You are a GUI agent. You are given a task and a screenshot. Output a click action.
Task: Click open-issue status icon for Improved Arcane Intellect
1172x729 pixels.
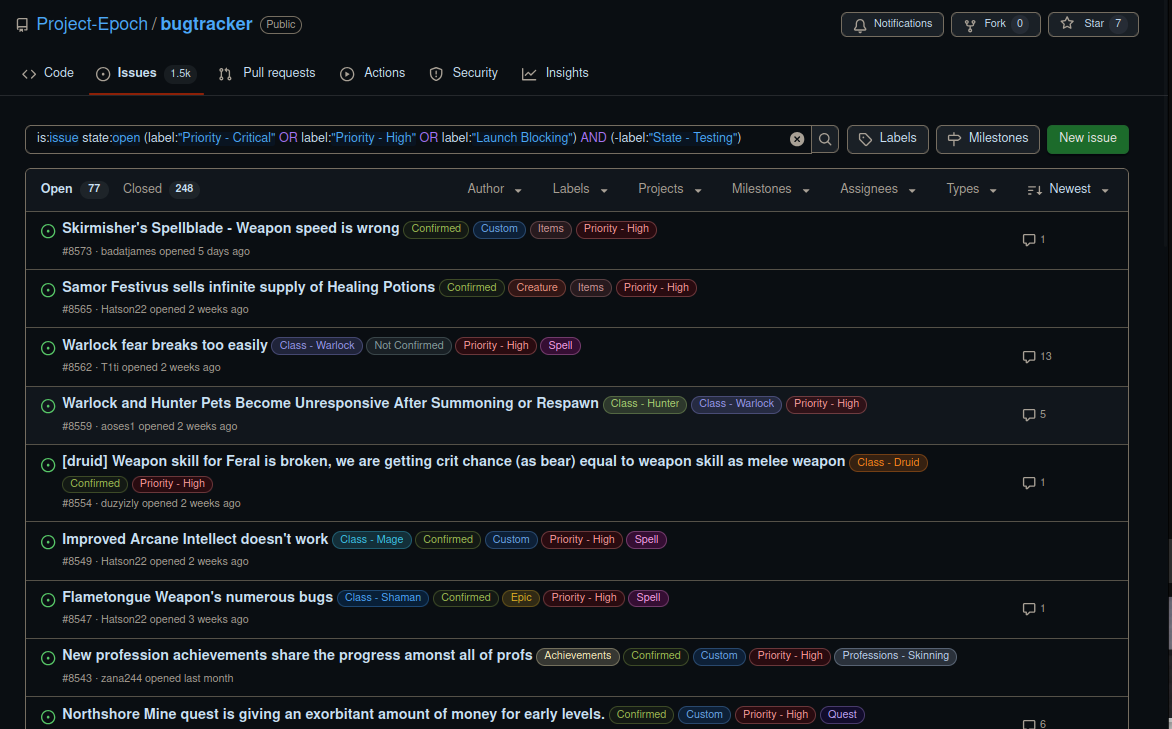coord(48,542)
